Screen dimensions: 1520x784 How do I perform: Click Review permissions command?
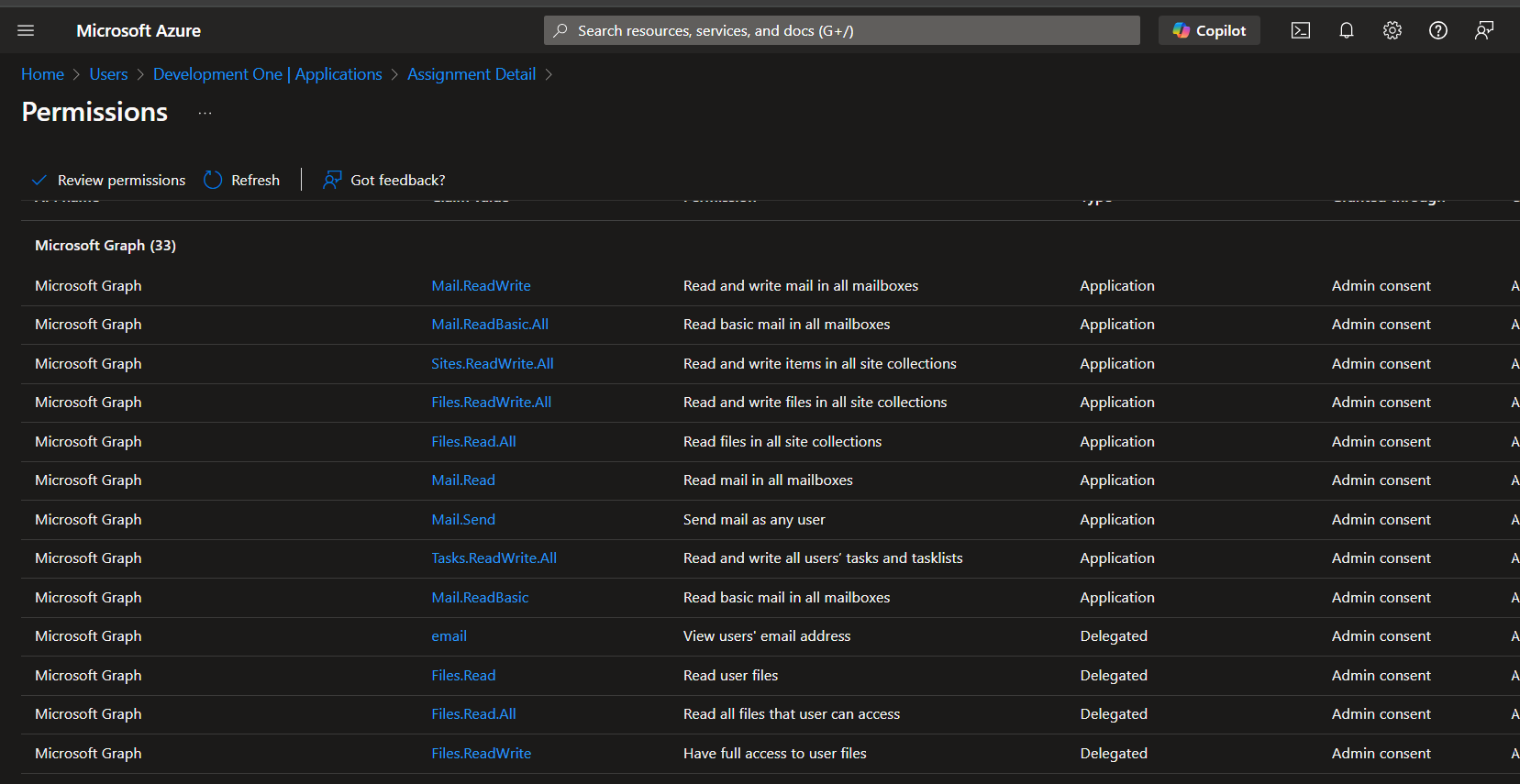tap(108, 180)
